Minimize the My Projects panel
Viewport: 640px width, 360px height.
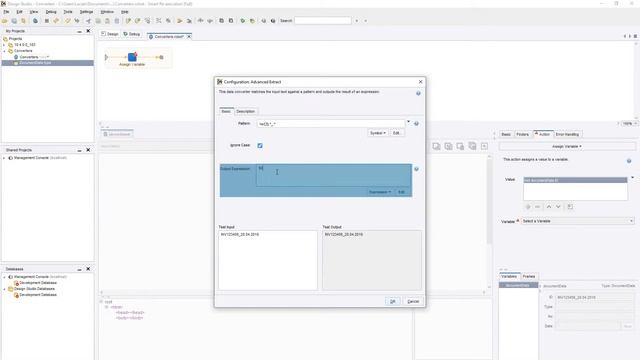79,31
